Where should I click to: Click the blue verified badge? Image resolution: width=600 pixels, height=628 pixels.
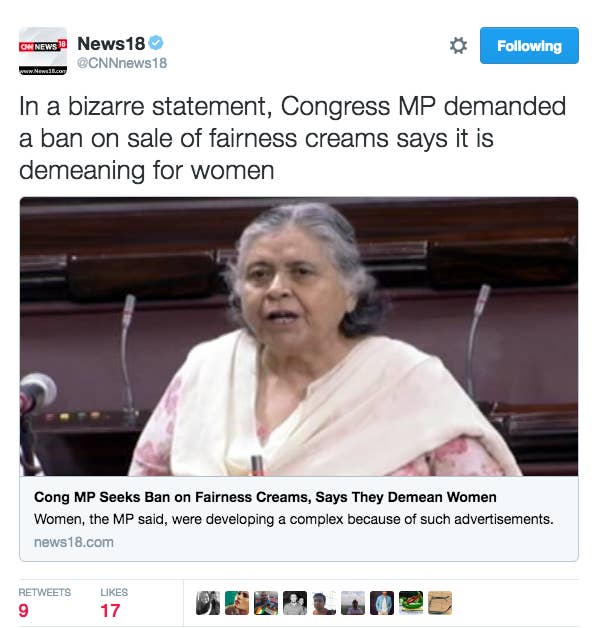156,43
